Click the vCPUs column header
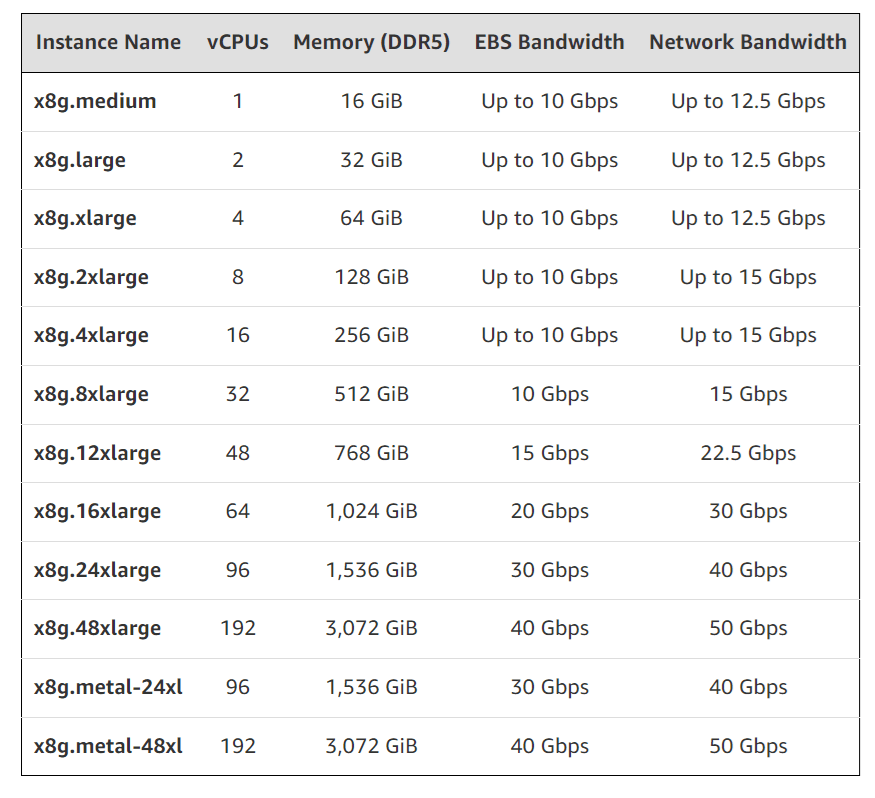Screen dimensions: 875x798 (238, 42)
